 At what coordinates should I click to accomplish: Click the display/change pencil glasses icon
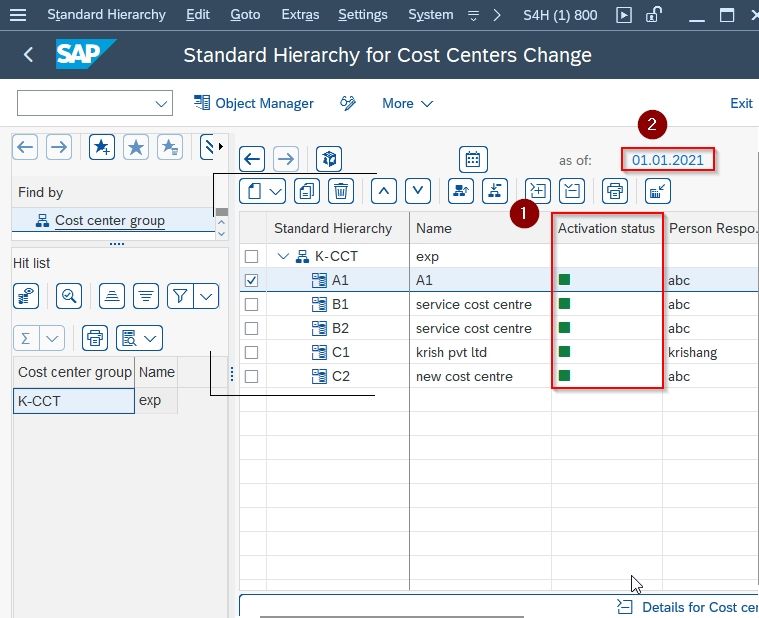pyautogui.click(x=348, y=103)
